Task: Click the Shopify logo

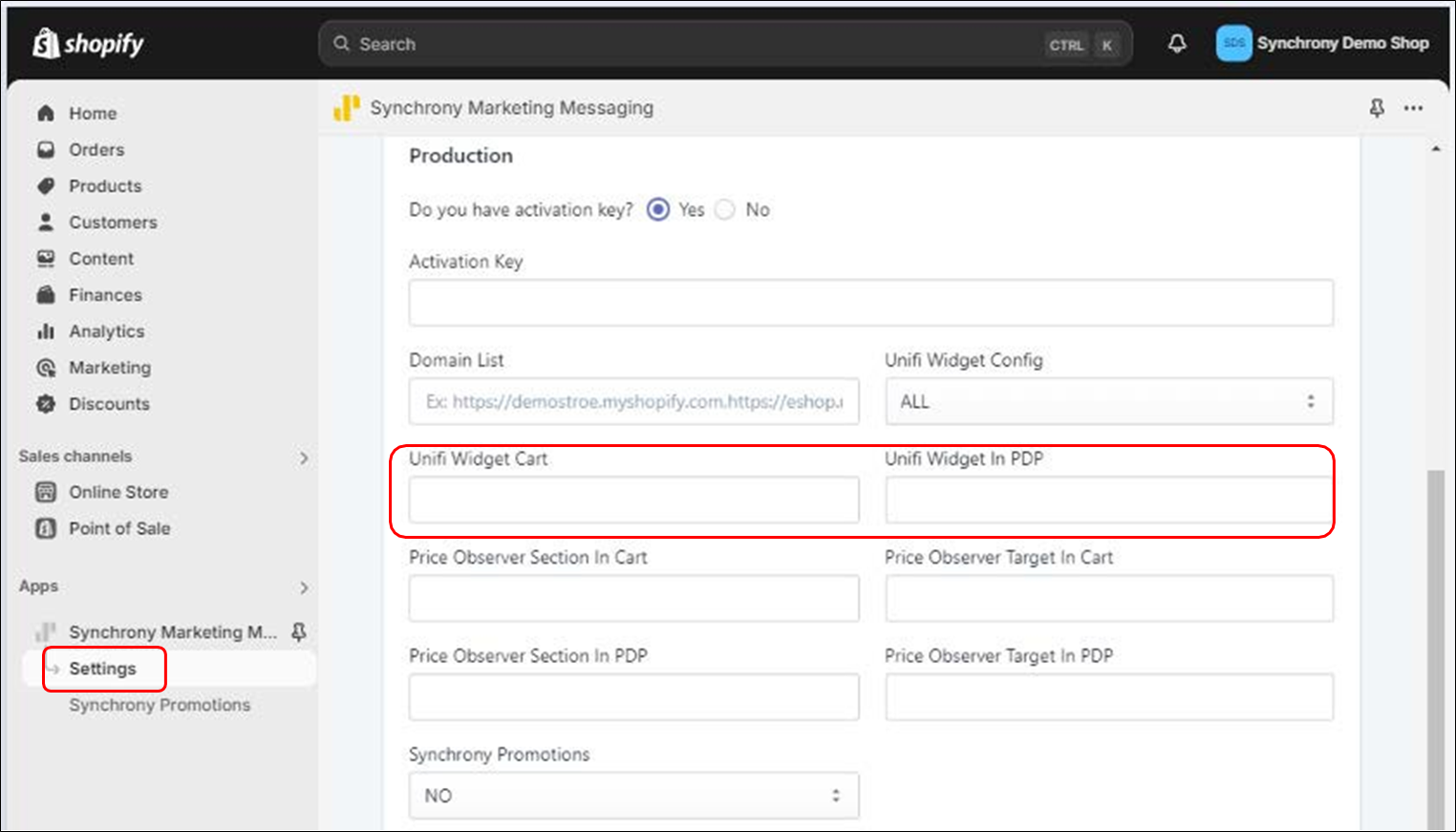Action: [88, 43]
